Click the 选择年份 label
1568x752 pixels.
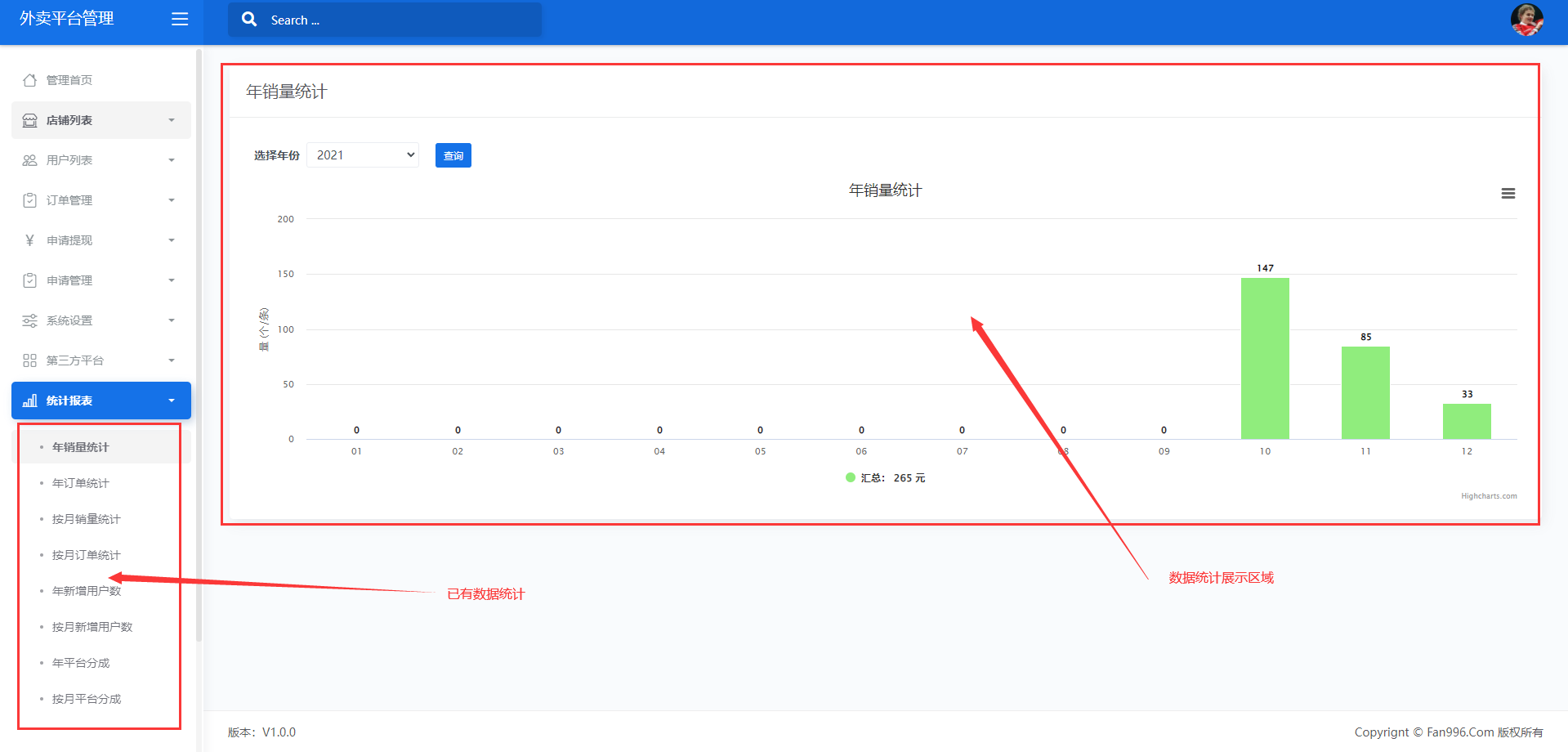(x=276, y=155)
